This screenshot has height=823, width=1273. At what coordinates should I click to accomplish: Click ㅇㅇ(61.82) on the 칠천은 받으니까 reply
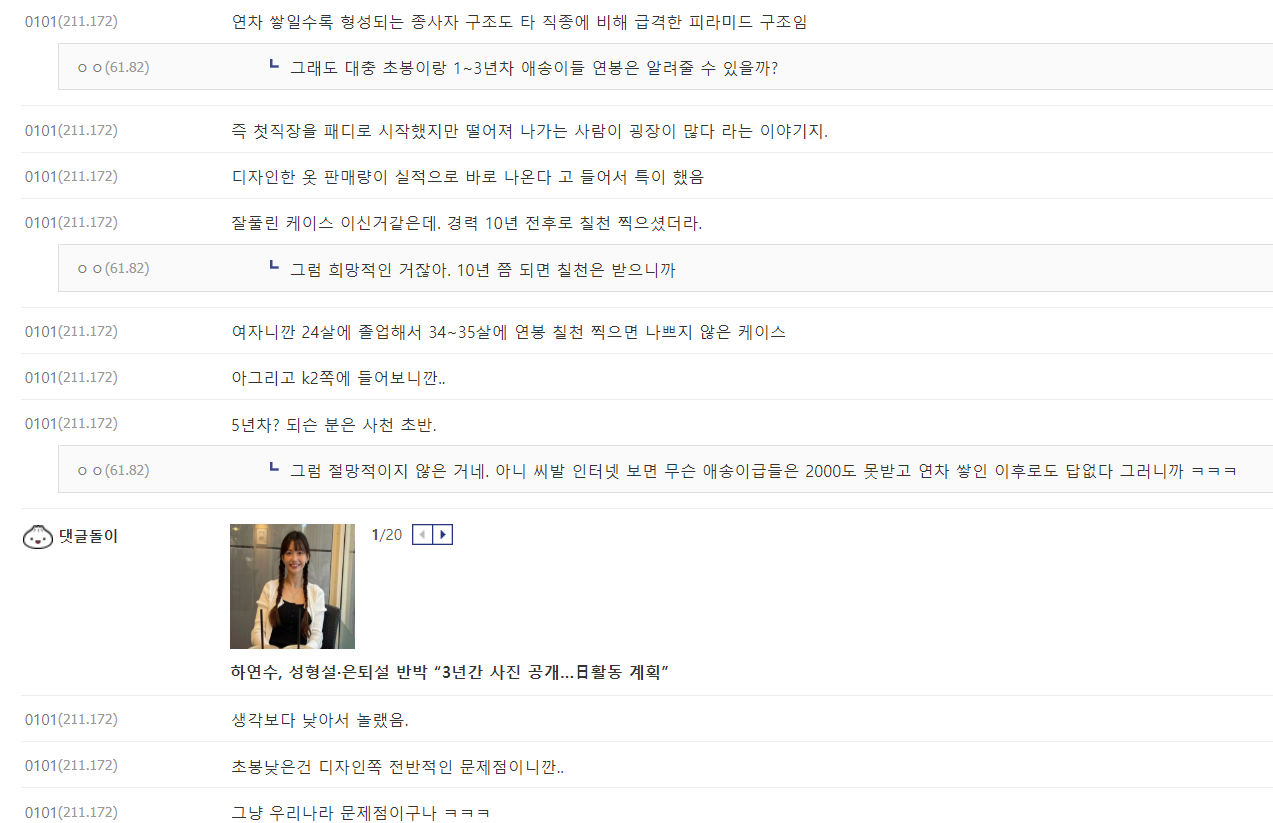tap(113, 268)
